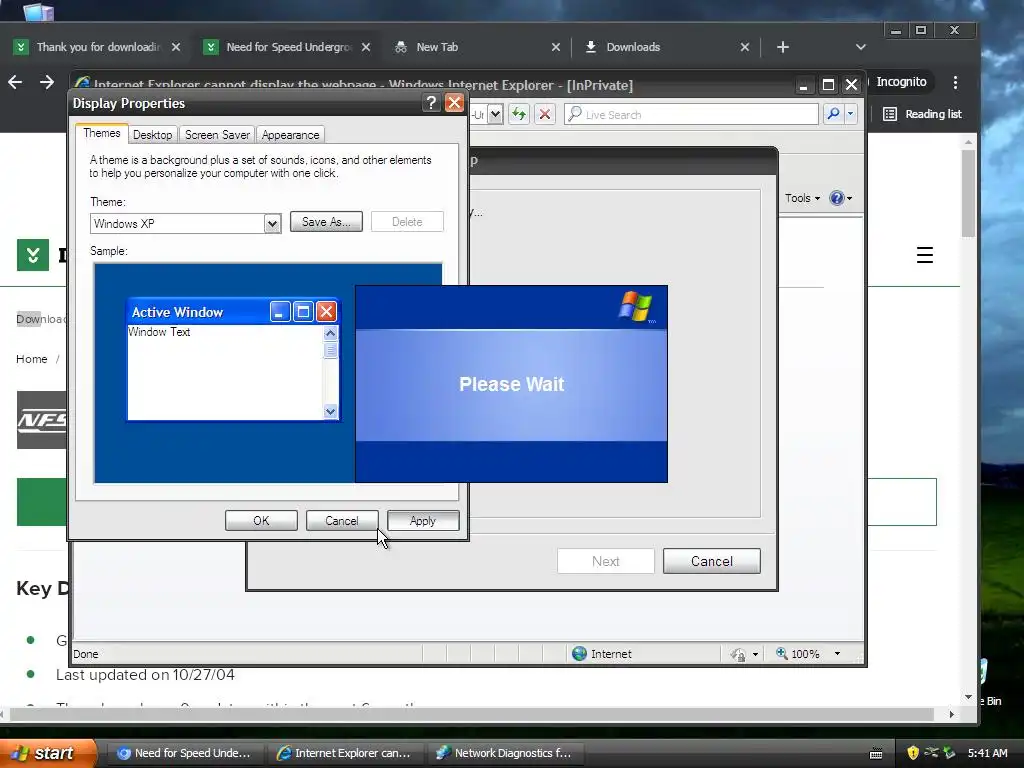
Task: Open the website hamburger menu
Action: 925,255
